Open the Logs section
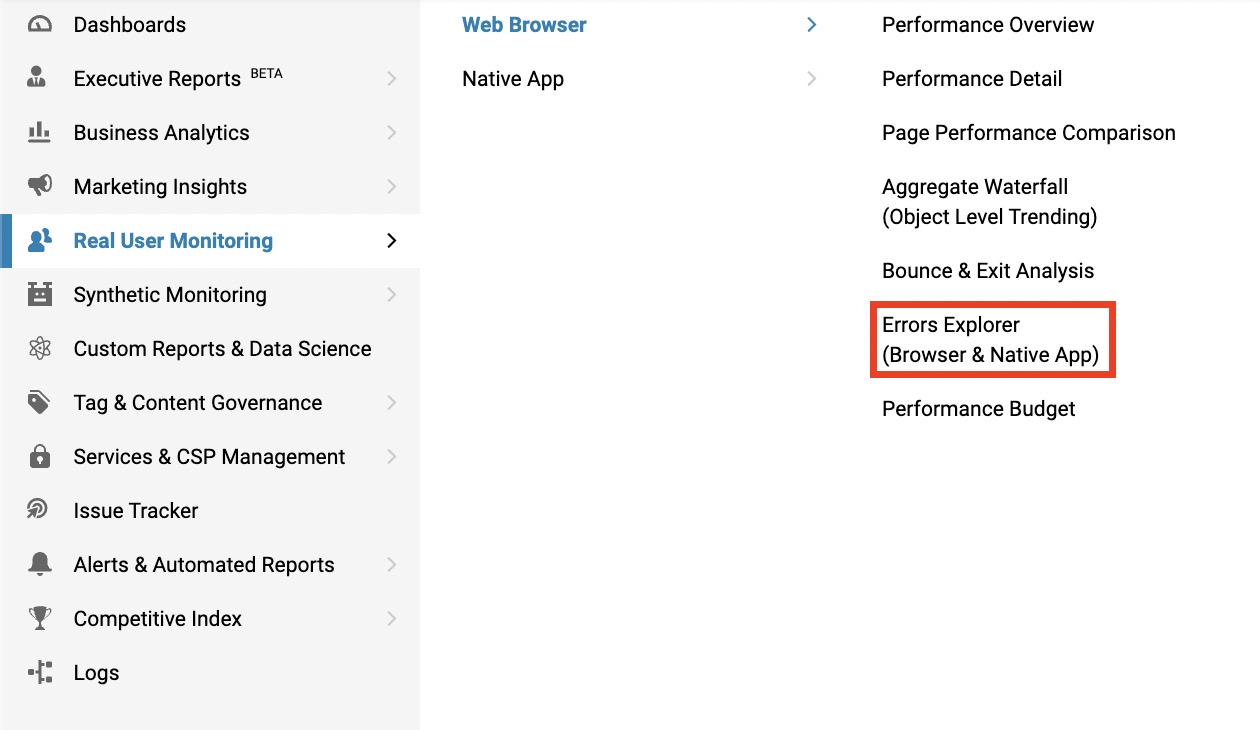This screenshot has height=730, width=1260. click(x=210, y=673)
